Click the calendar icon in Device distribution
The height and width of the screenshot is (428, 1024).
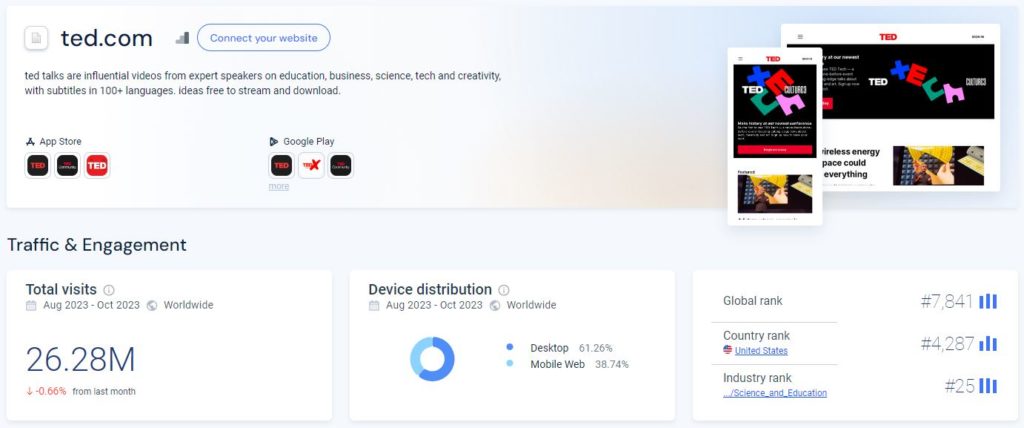374,305
